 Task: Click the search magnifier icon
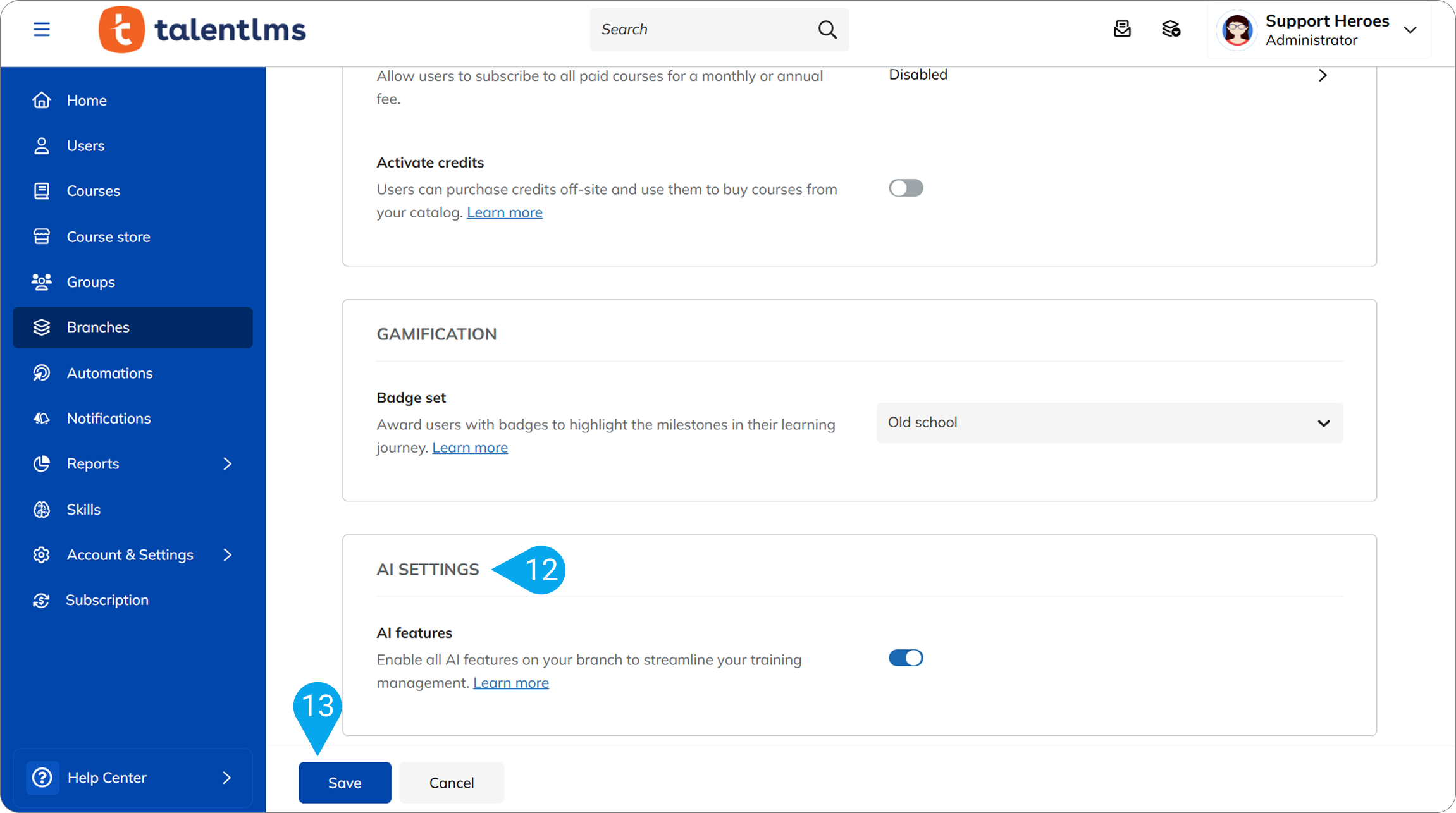(827, 29)
